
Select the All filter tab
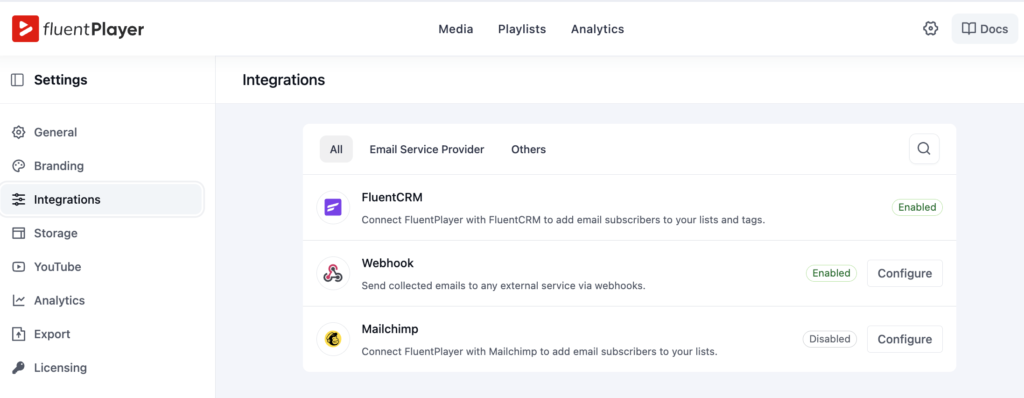336,149
